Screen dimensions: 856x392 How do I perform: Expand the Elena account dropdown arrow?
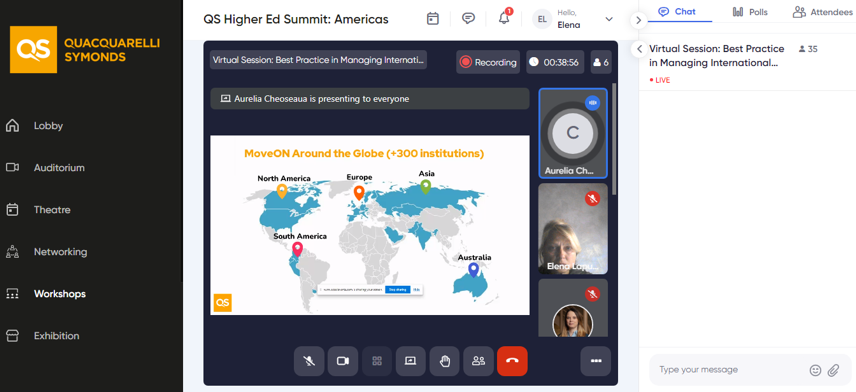[609, 20]
